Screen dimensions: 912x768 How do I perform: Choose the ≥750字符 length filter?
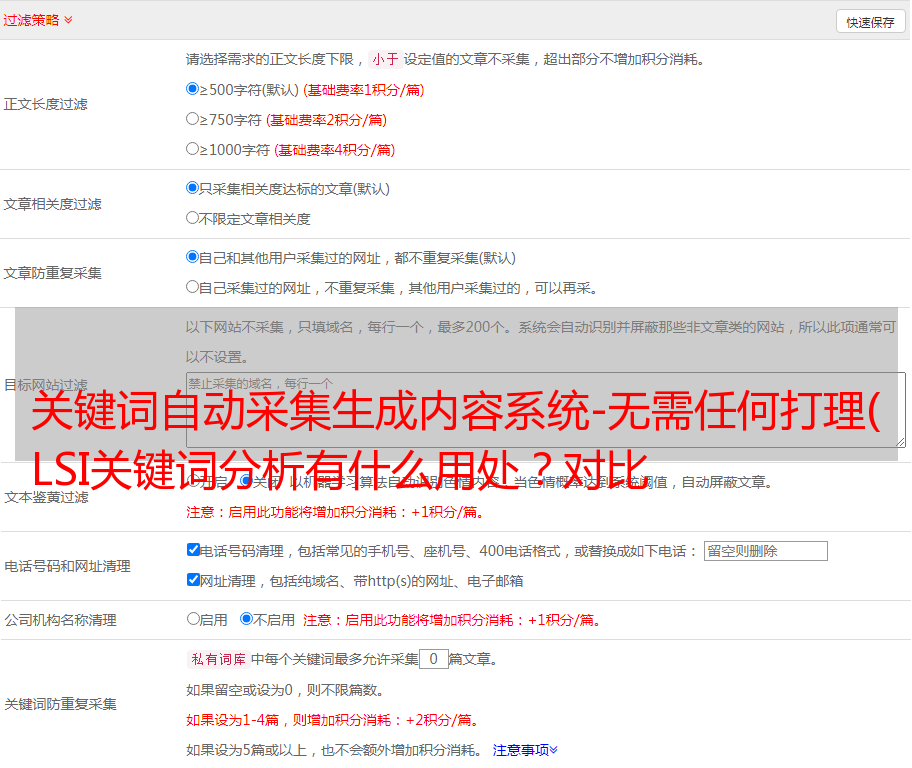[193, 119]
